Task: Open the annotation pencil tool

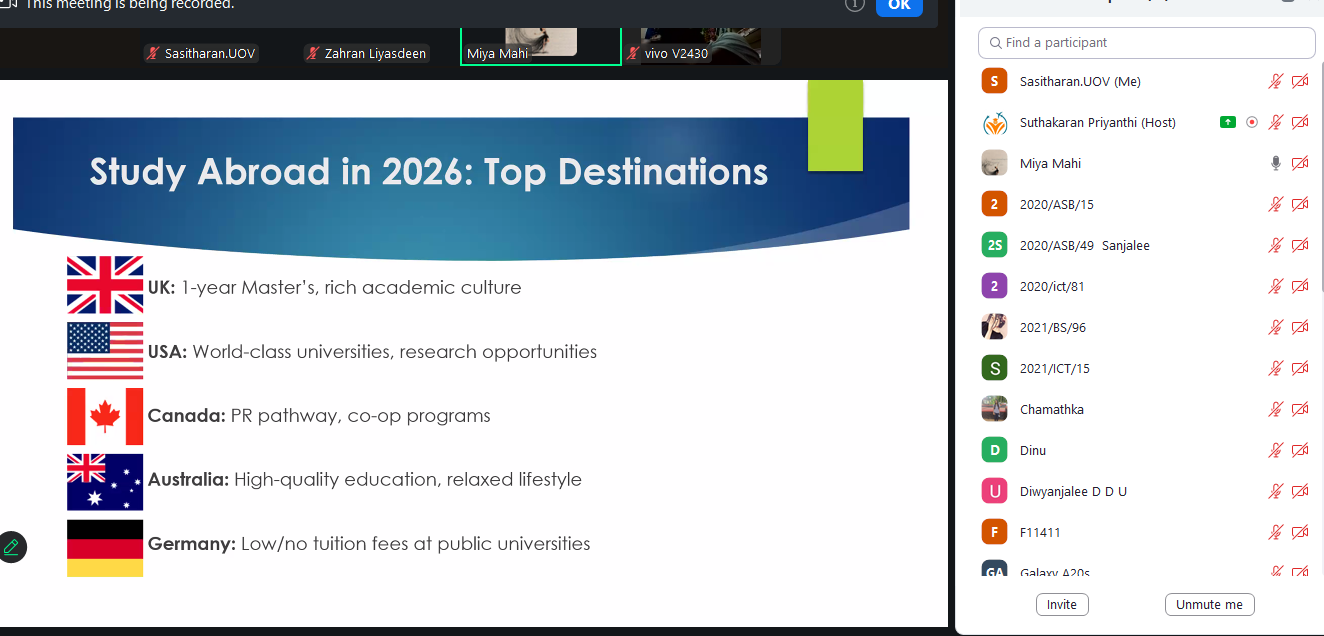Action: coord(12,547)
